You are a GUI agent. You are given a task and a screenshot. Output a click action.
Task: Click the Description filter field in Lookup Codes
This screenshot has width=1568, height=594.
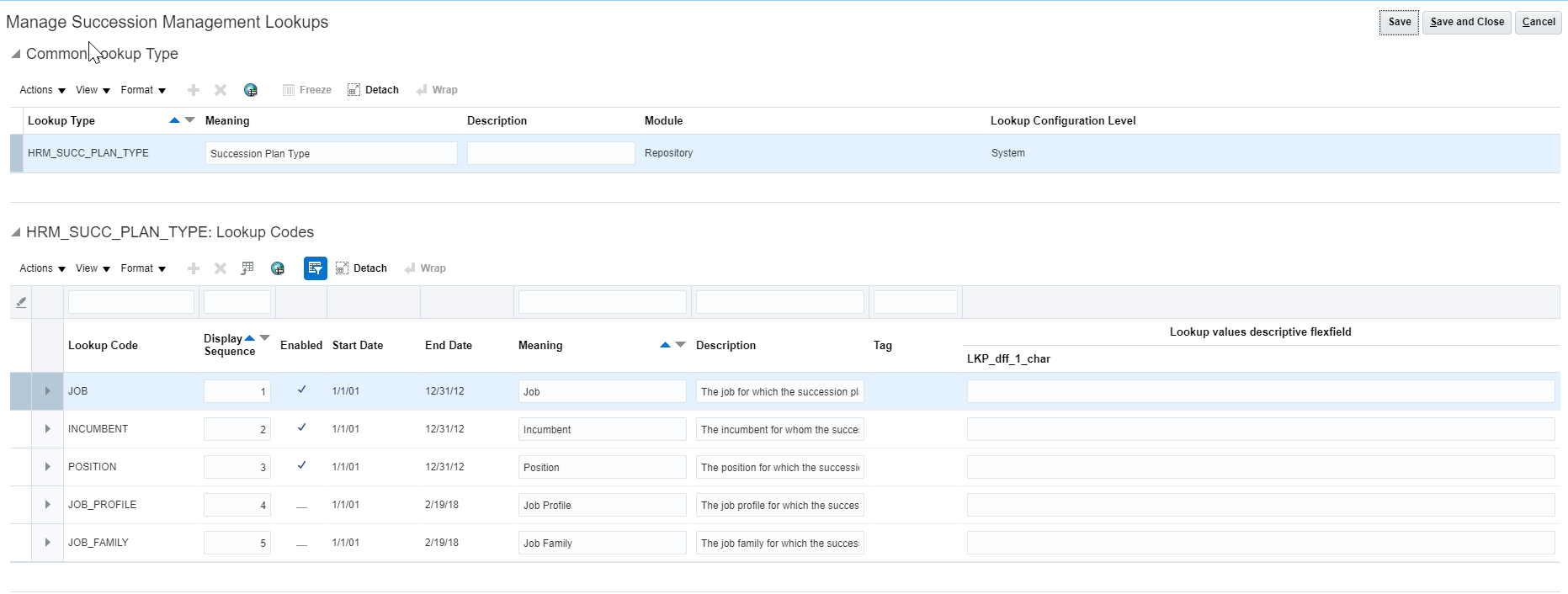click(x=780, y=302)
